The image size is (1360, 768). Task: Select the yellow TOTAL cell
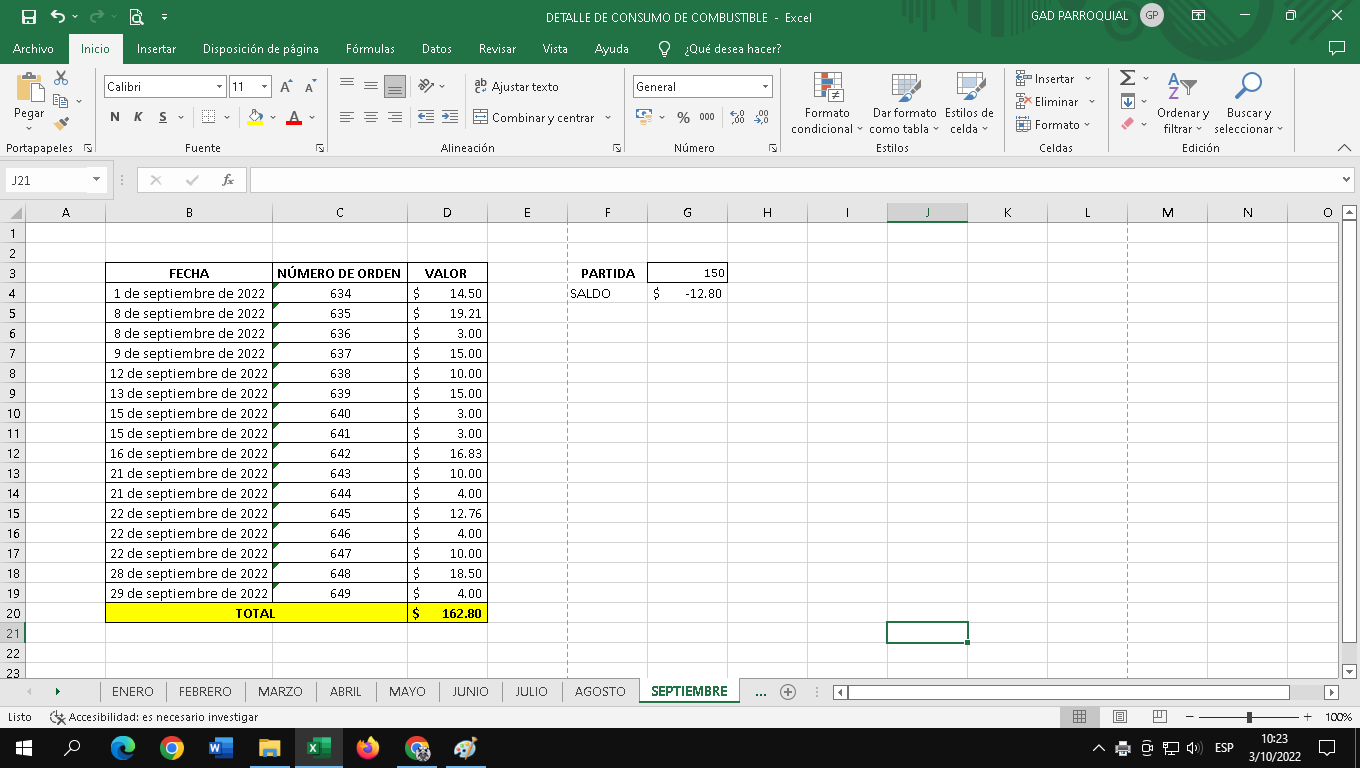[x=255, y=613]
